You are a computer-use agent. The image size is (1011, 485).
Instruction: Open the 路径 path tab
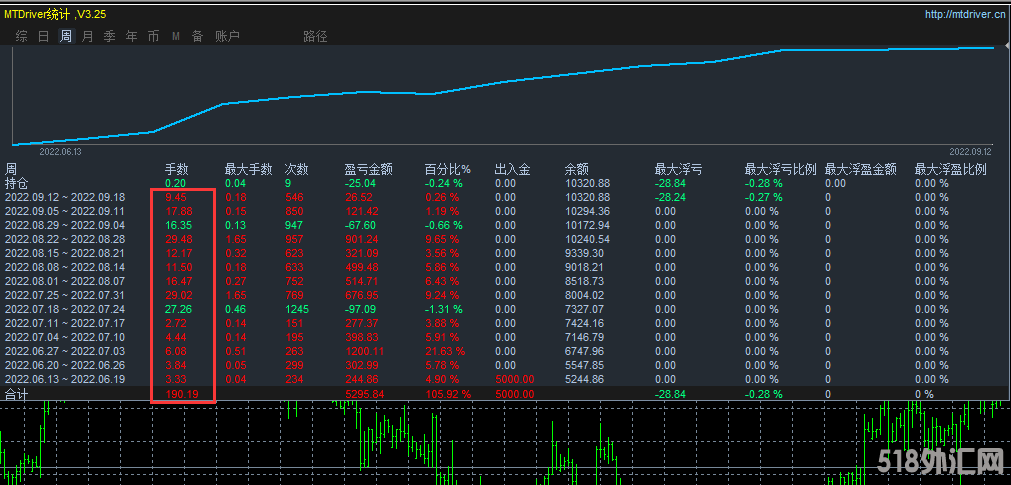pyautogui.click(x=315, y=36)
